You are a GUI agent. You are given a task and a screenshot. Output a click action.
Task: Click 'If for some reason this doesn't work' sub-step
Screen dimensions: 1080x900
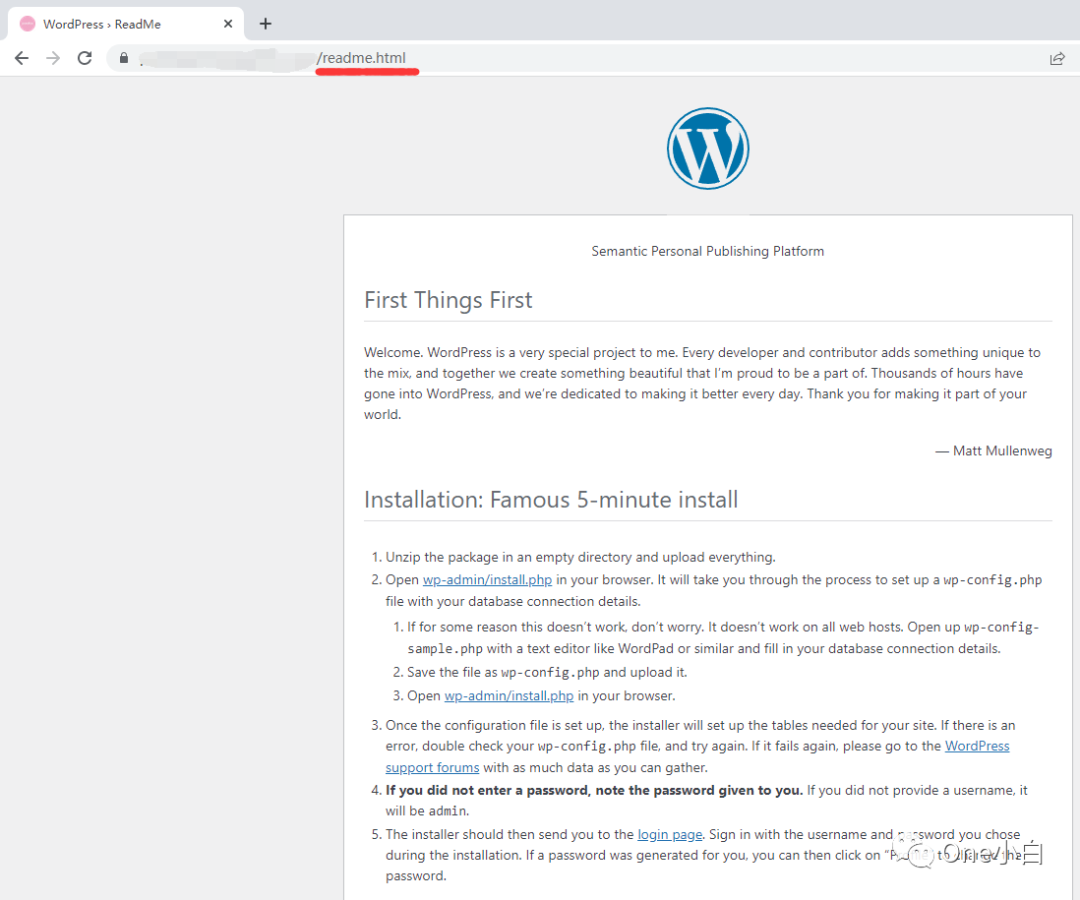(x=723, y=638)
